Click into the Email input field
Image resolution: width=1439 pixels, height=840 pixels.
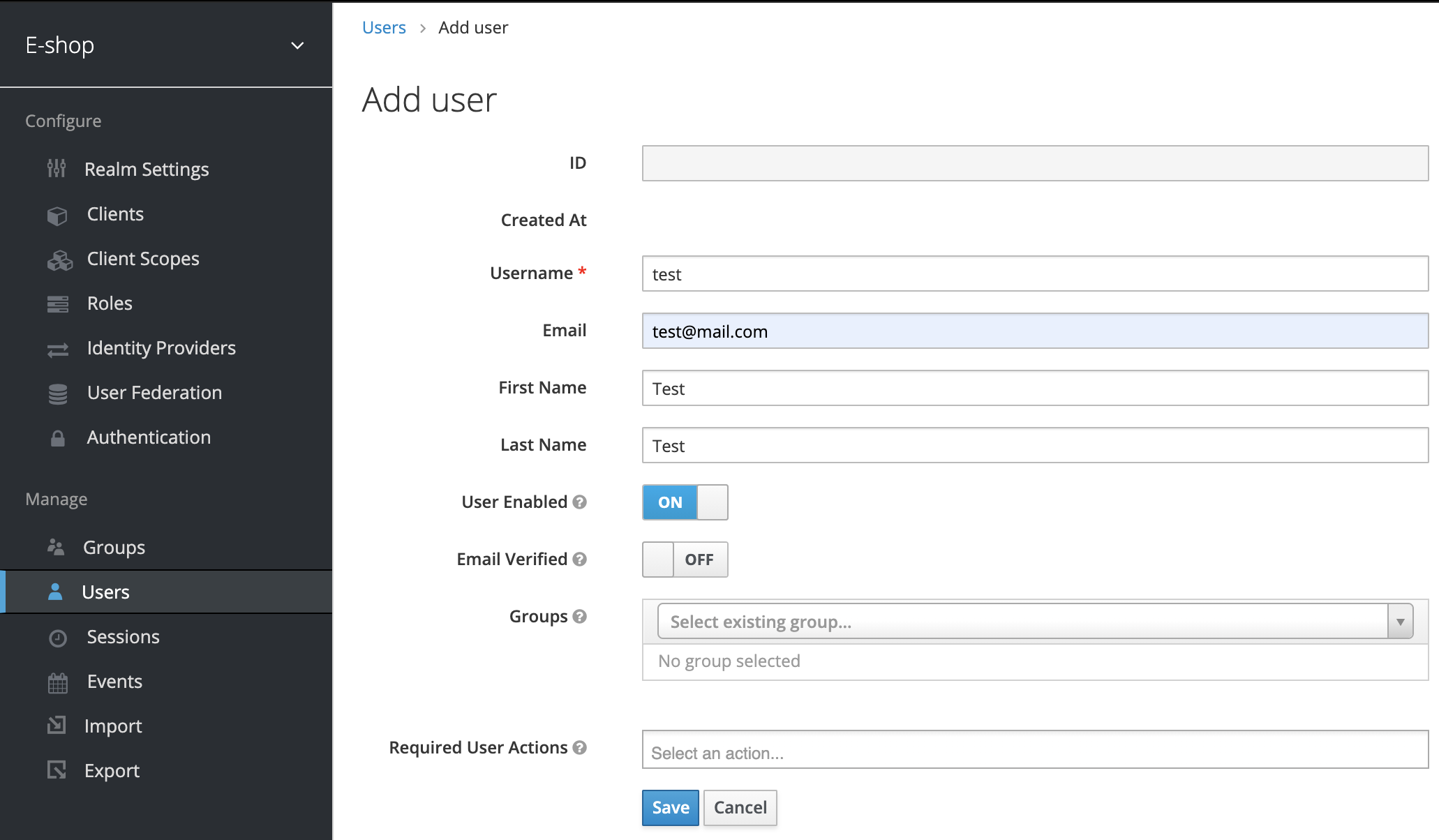[1034, 331]
